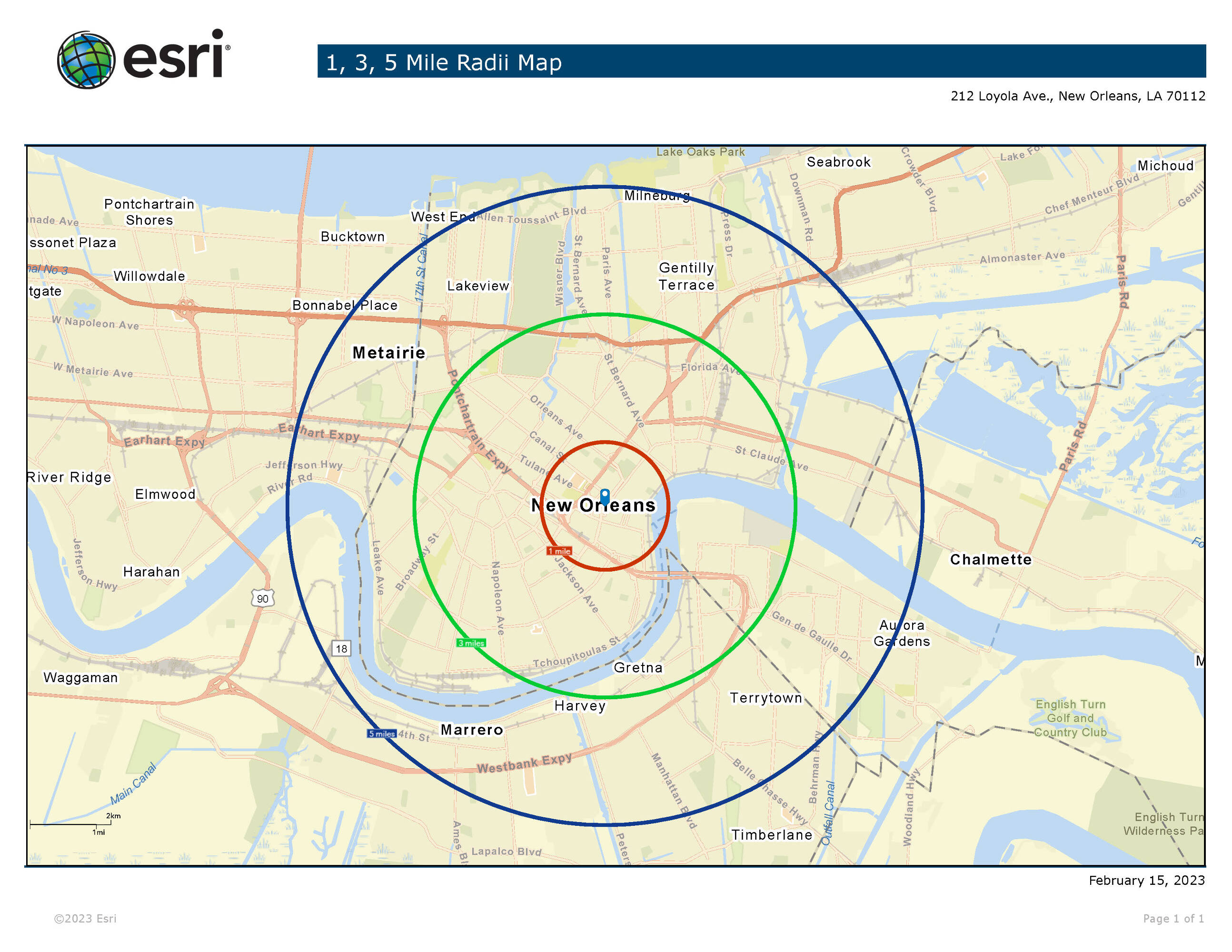The image size is (1232, 952).
Task: Click the Lakeview neighborhood label
Action: pos(478,286)
